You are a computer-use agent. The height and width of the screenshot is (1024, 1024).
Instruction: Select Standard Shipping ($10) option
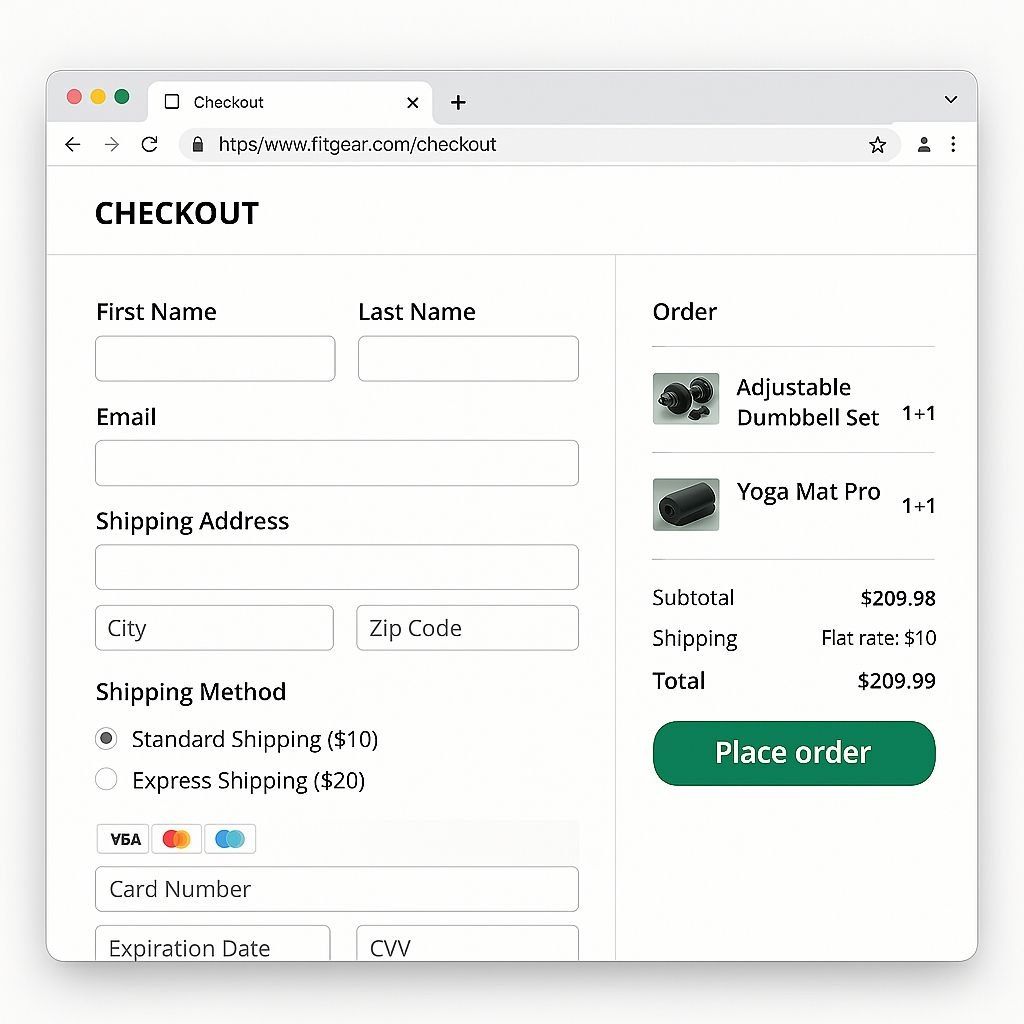click(106, 739)
